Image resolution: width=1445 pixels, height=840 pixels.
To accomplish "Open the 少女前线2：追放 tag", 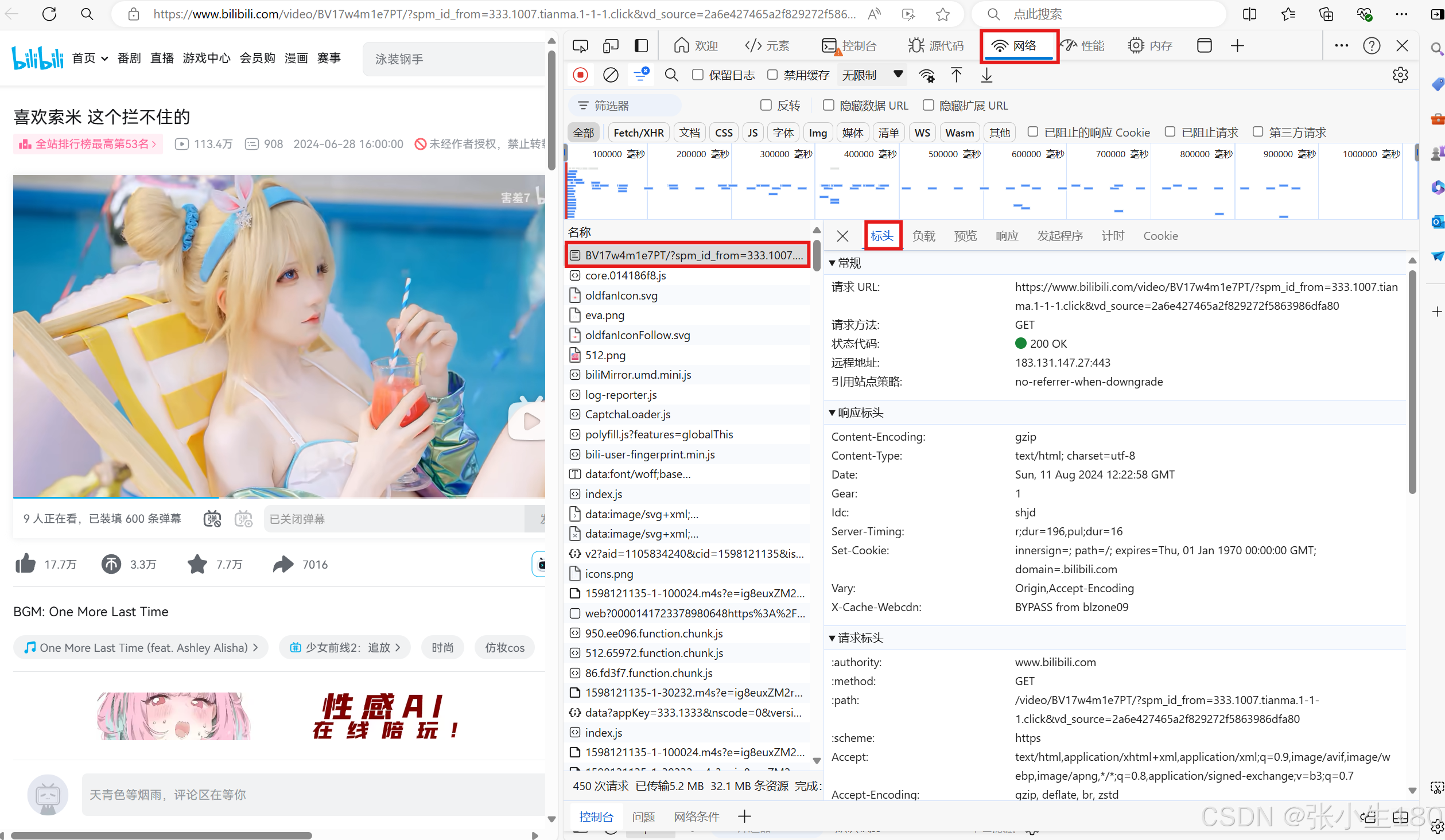I will pyautogui.click(x=345, y=647).
